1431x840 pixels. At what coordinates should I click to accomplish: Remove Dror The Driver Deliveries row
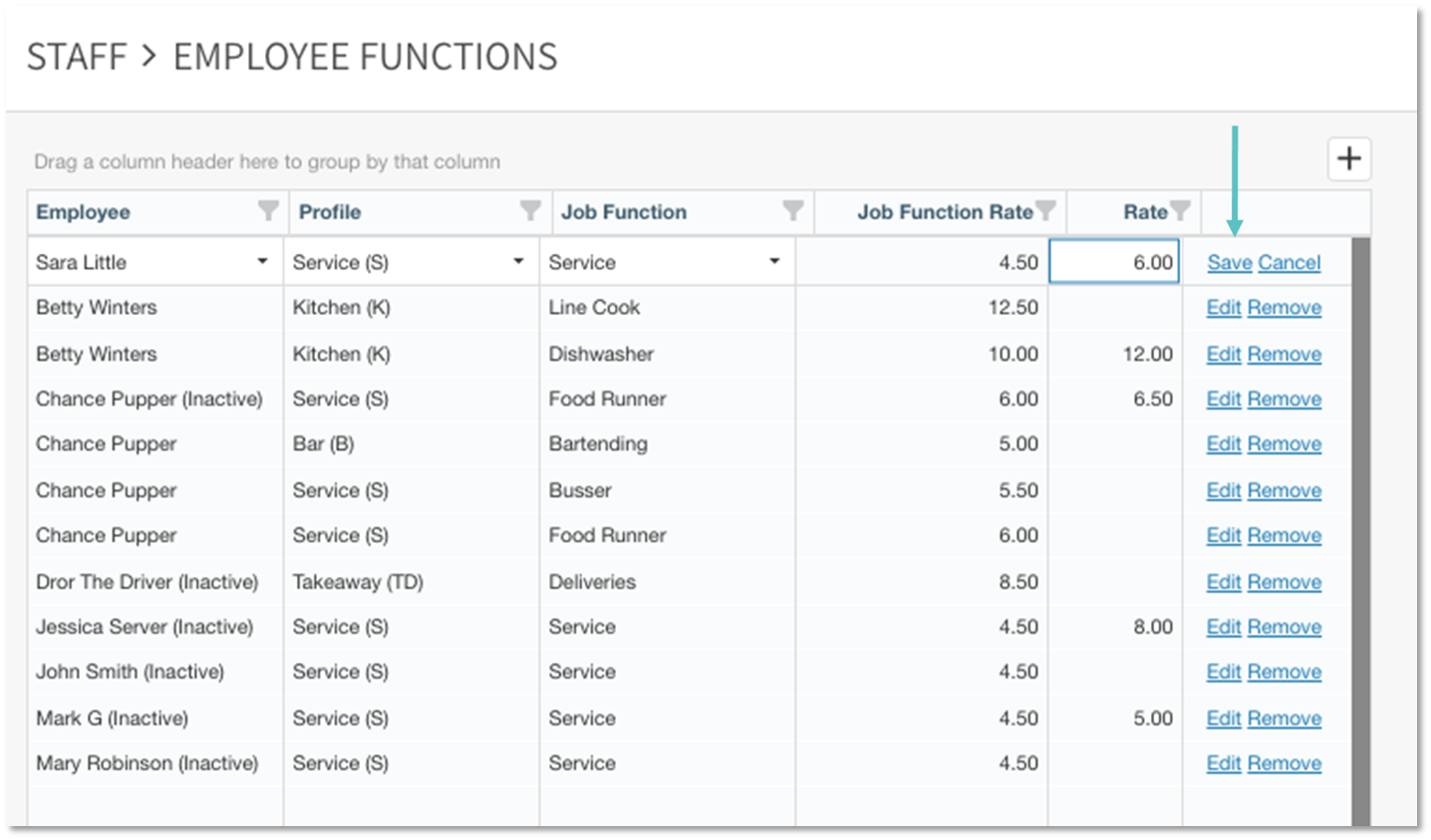(x=1285, y=583)
